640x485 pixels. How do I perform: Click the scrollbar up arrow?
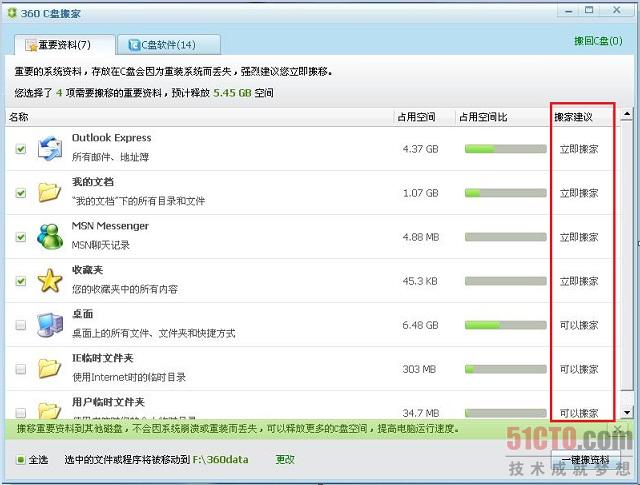(627, 115)
